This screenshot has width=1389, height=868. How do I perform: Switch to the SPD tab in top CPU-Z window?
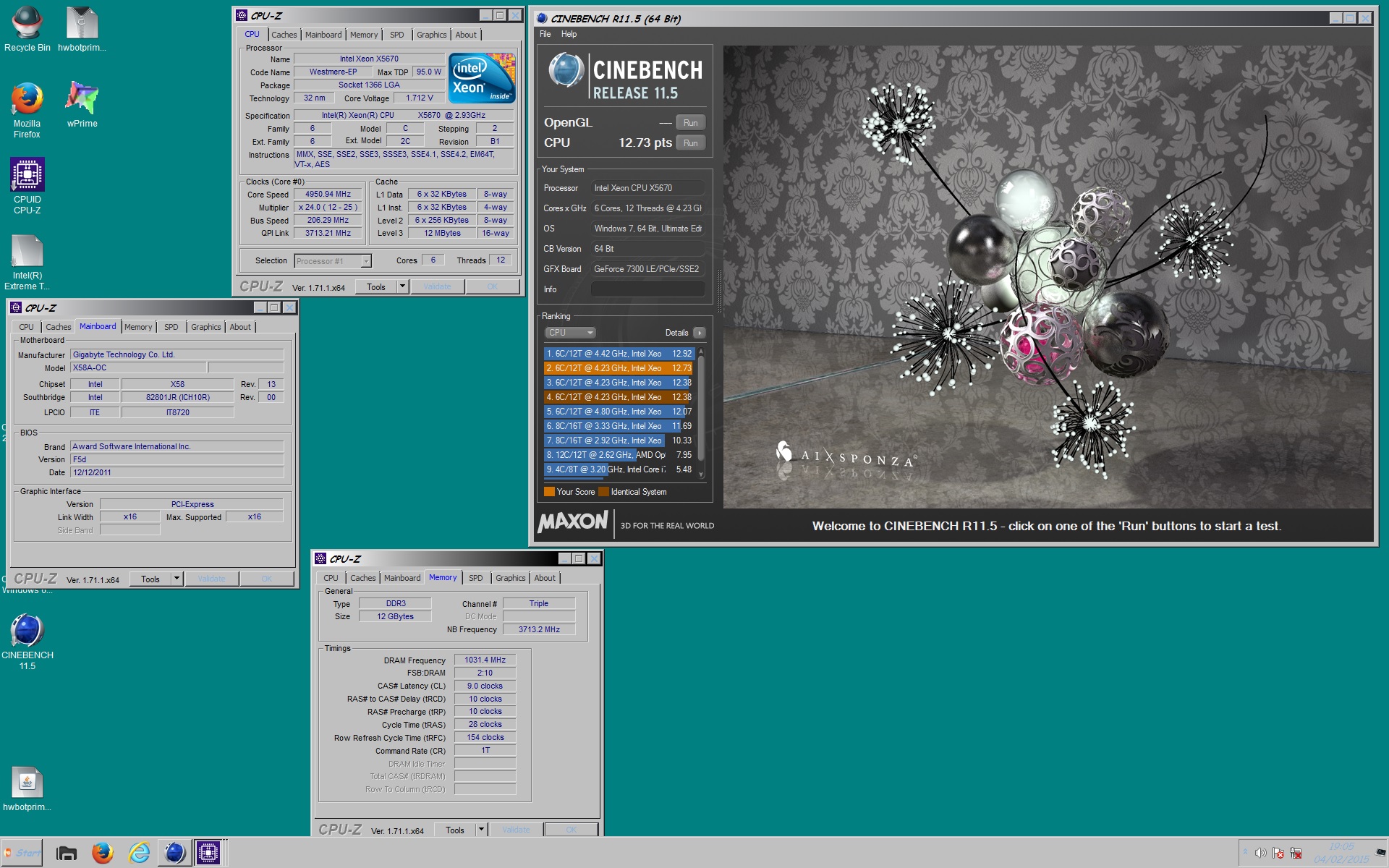tap(396, 35)
